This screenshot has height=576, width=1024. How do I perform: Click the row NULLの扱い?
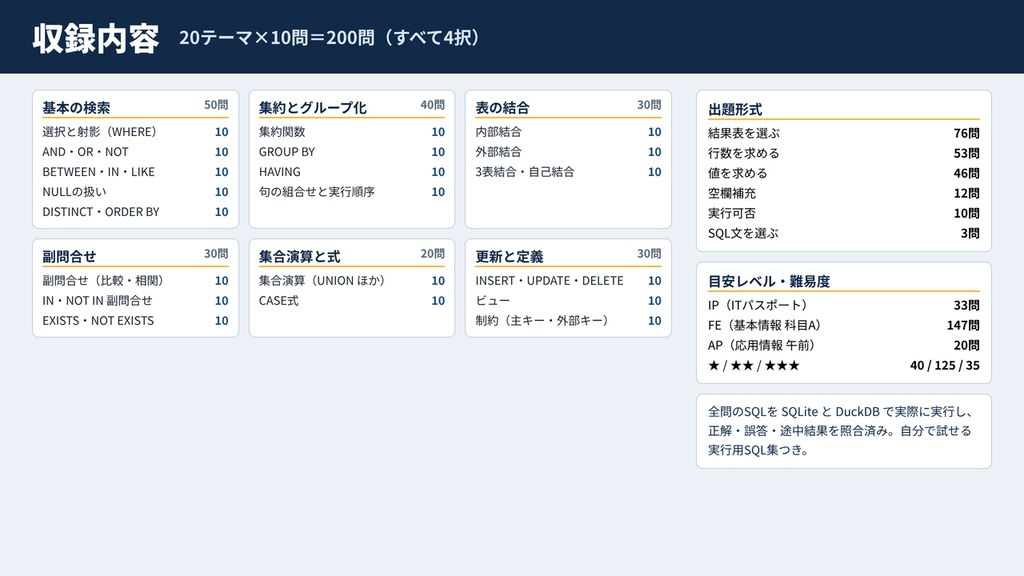point(135,192)
